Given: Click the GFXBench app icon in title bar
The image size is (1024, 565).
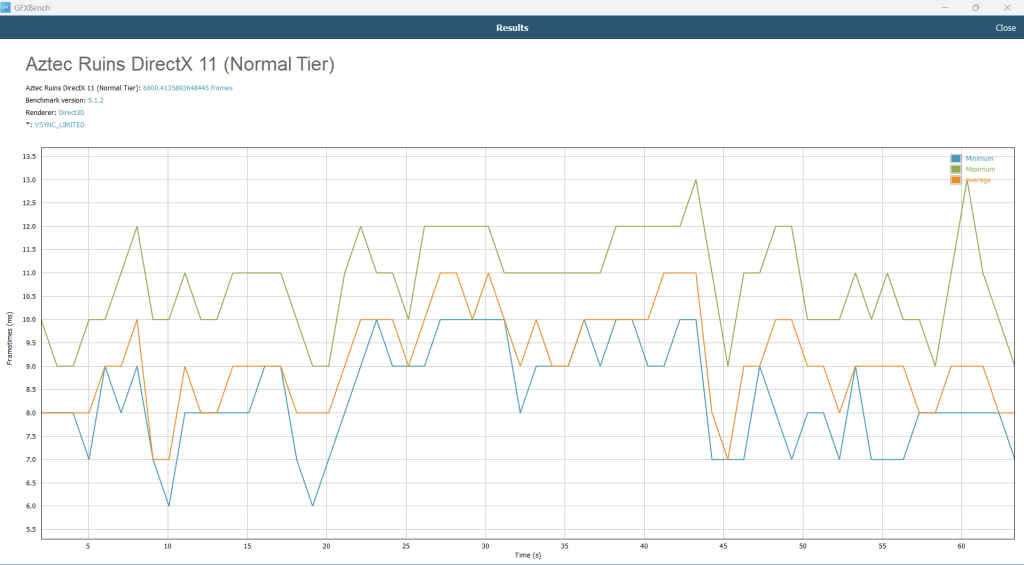Looking at the screenshot, I should pos(6,7).
